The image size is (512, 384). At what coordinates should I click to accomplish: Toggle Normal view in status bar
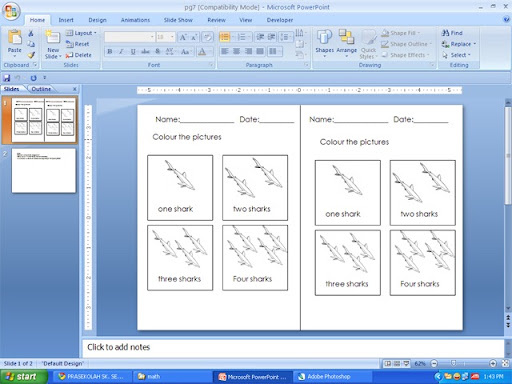pyautogui.click(x=387, y=364)
